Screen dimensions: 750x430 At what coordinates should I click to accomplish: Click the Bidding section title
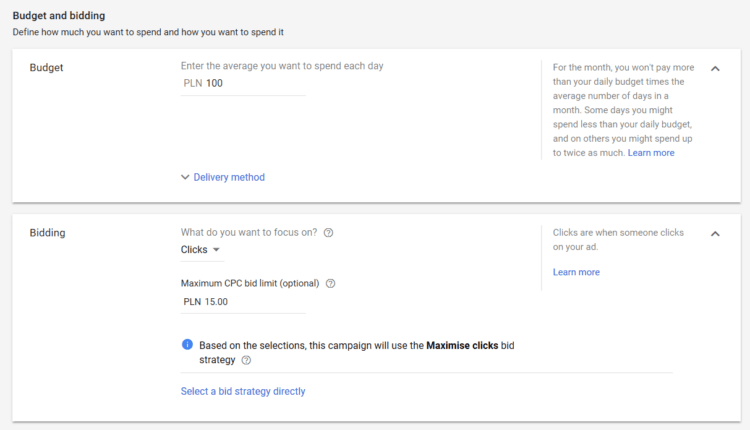click(x=47, y=233)
